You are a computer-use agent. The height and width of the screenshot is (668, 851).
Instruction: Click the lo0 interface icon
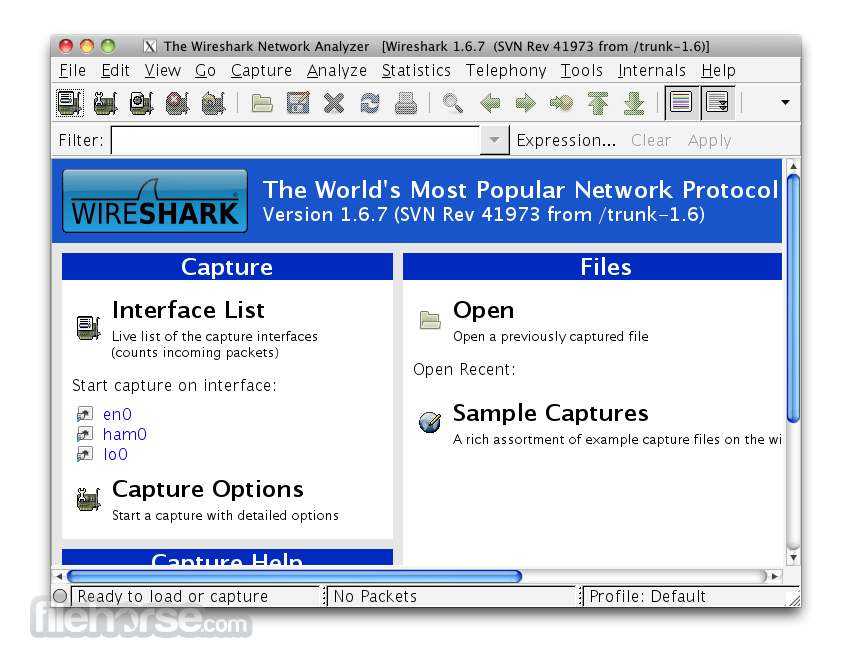click(x=84, y=454)
